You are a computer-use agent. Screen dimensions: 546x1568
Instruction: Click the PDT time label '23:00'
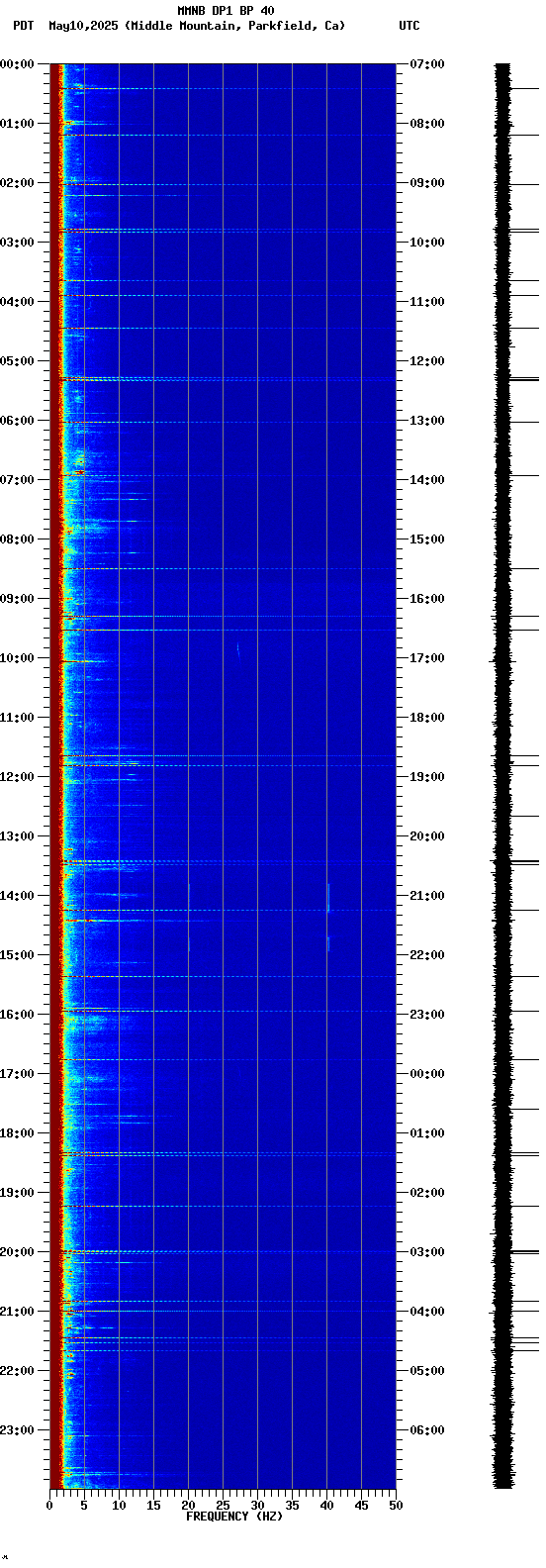coord(17,1430)
